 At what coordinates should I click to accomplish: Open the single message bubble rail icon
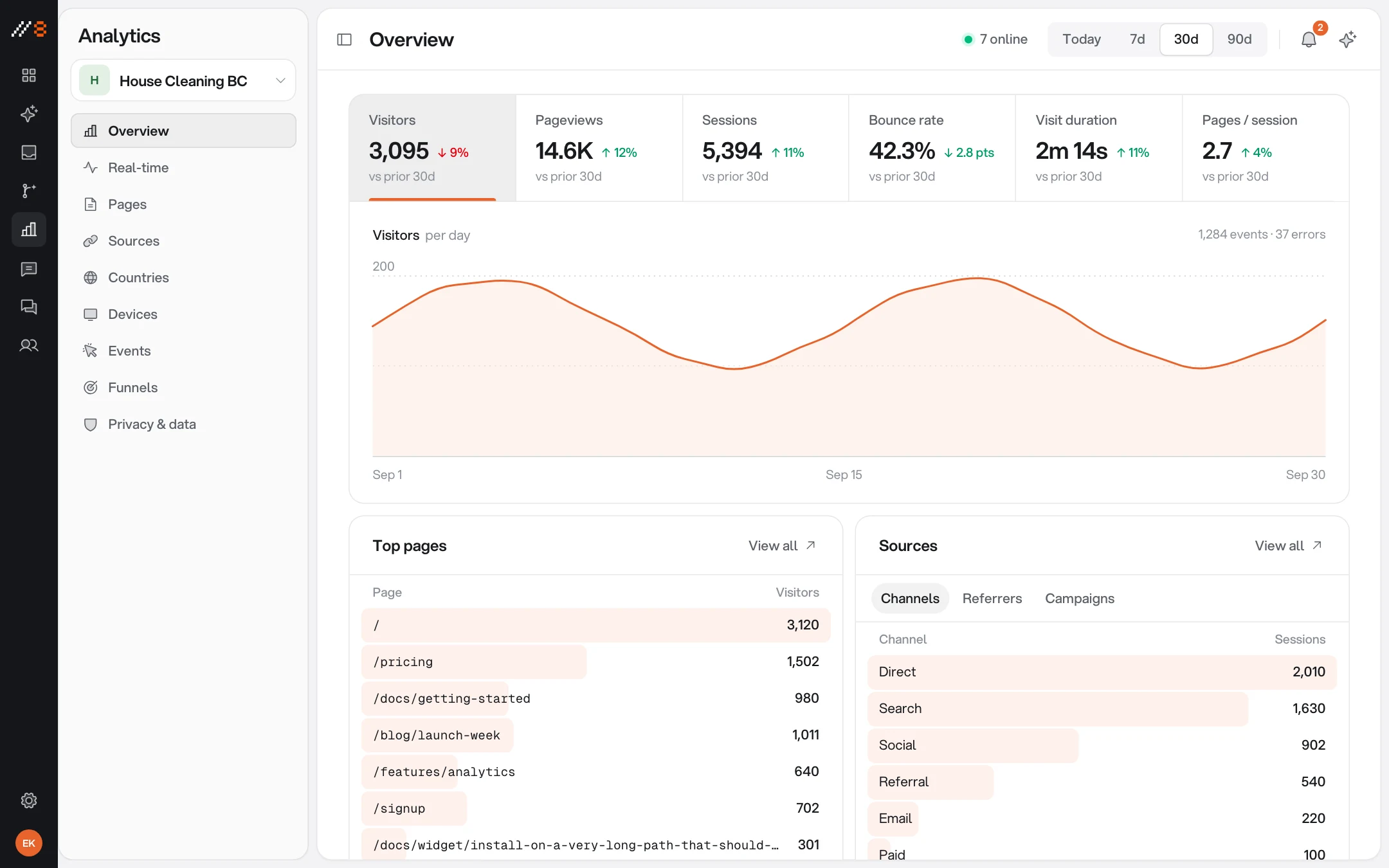[x=29, y=269]
